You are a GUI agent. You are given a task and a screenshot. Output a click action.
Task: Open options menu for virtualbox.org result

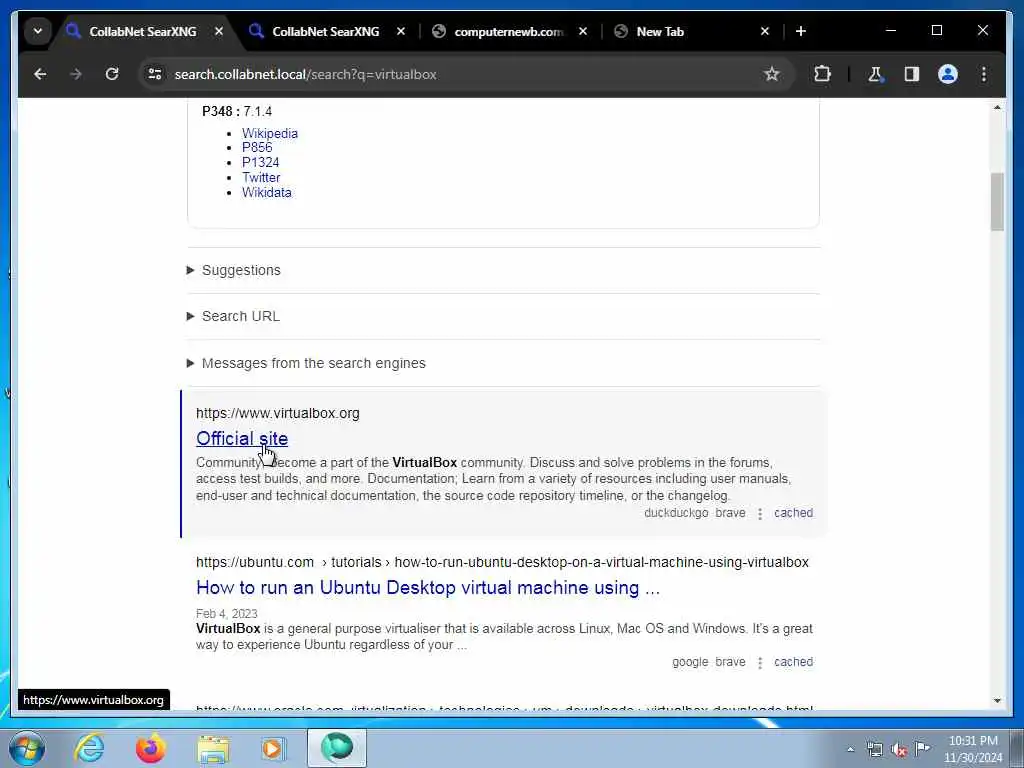point(760,514)
